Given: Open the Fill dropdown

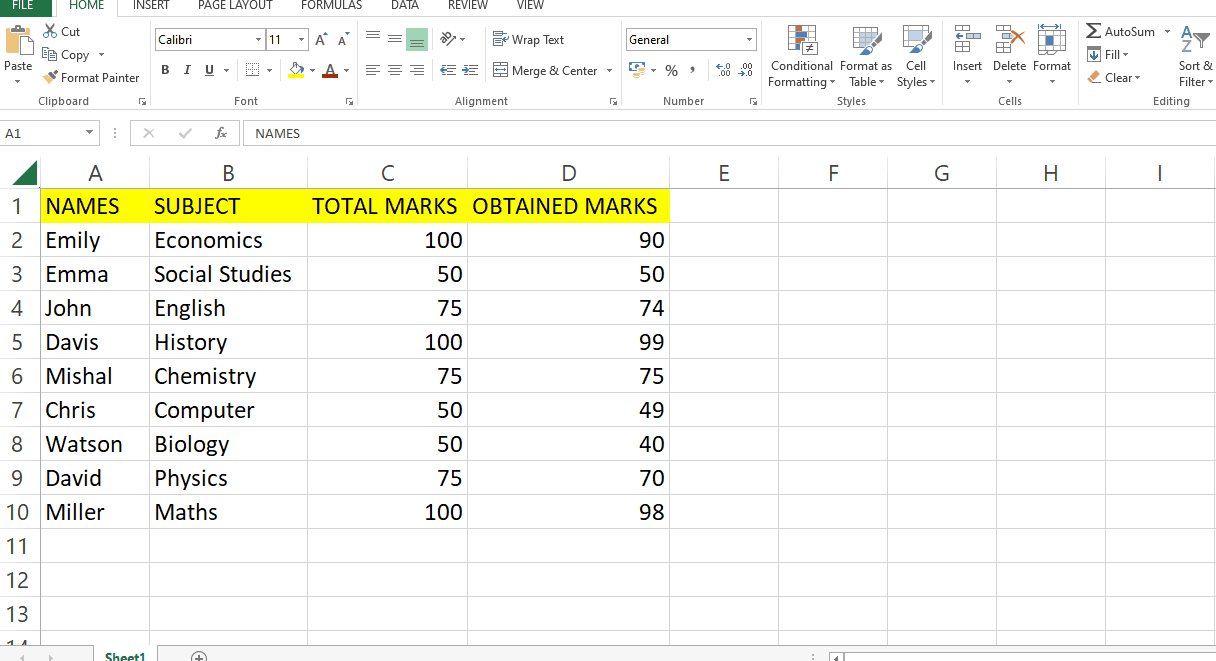Looking at the screenshot, I should 1108,55.
